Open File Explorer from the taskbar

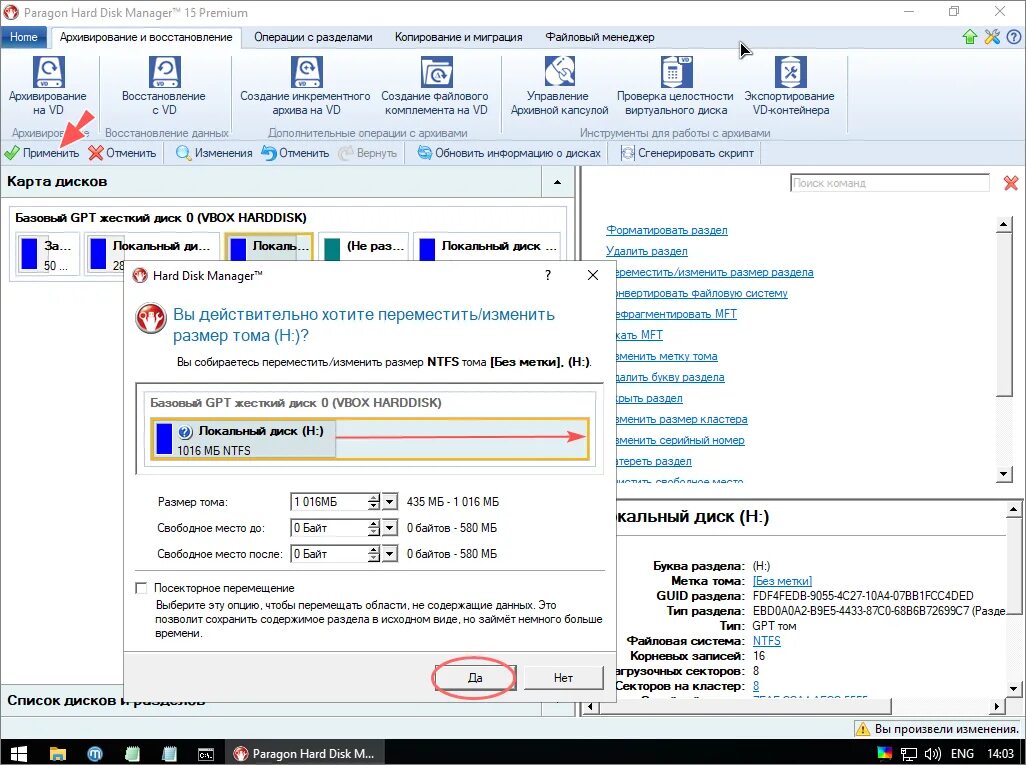tap(58, 753)
